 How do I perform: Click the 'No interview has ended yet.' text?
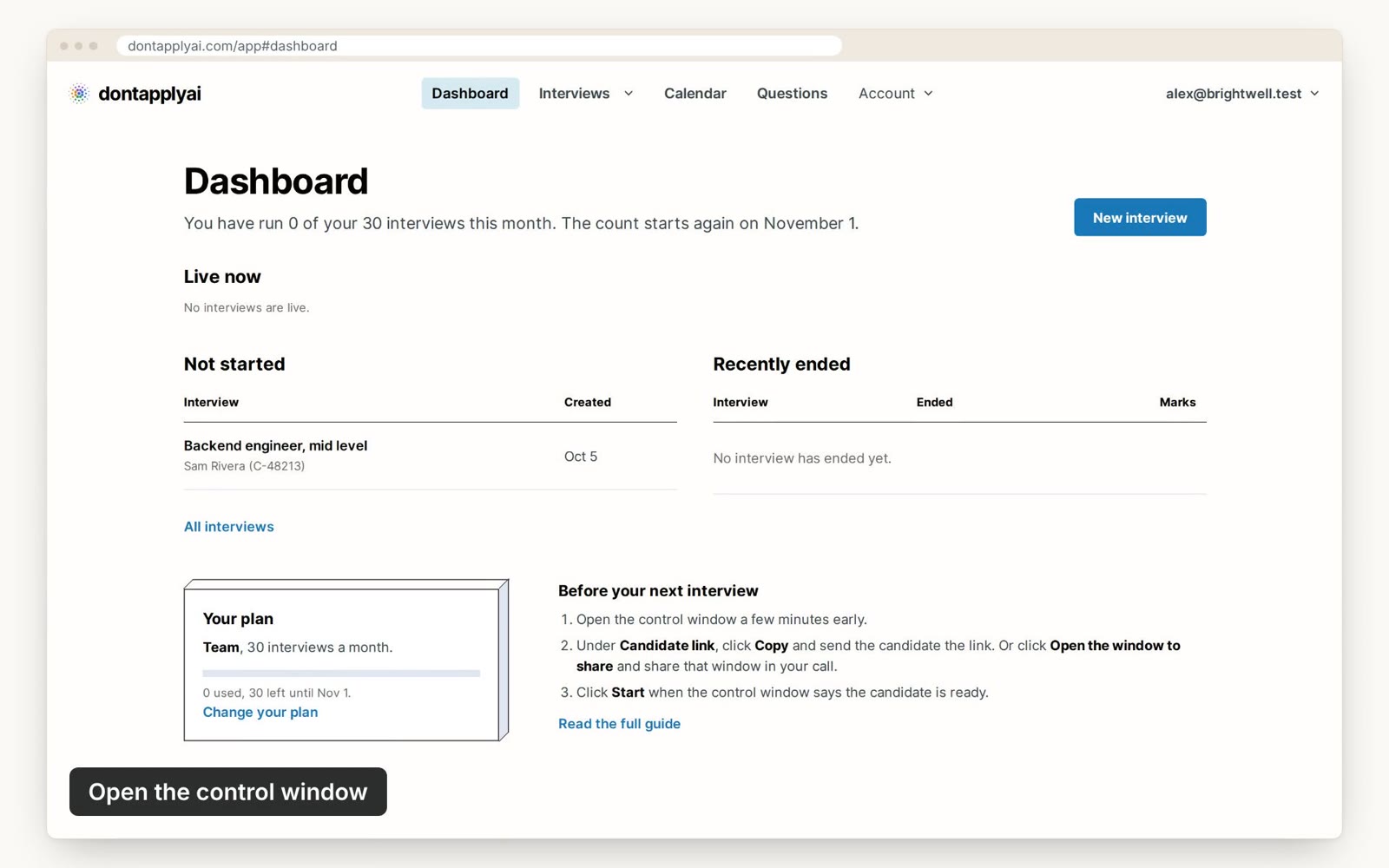(x=802, y=458)
